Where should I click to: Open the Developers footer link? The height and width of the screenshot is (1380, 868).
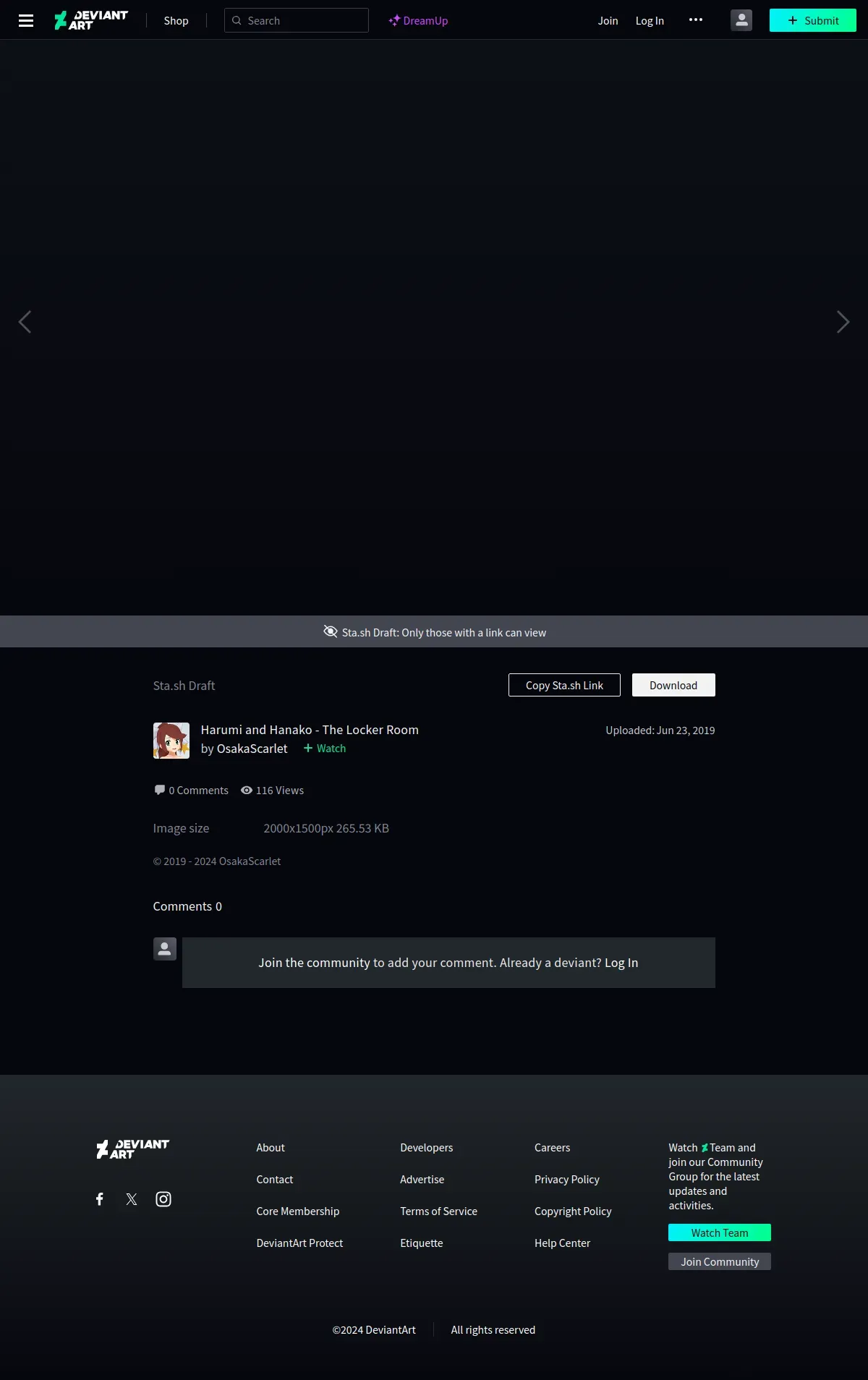click(x=427, y=1148)
